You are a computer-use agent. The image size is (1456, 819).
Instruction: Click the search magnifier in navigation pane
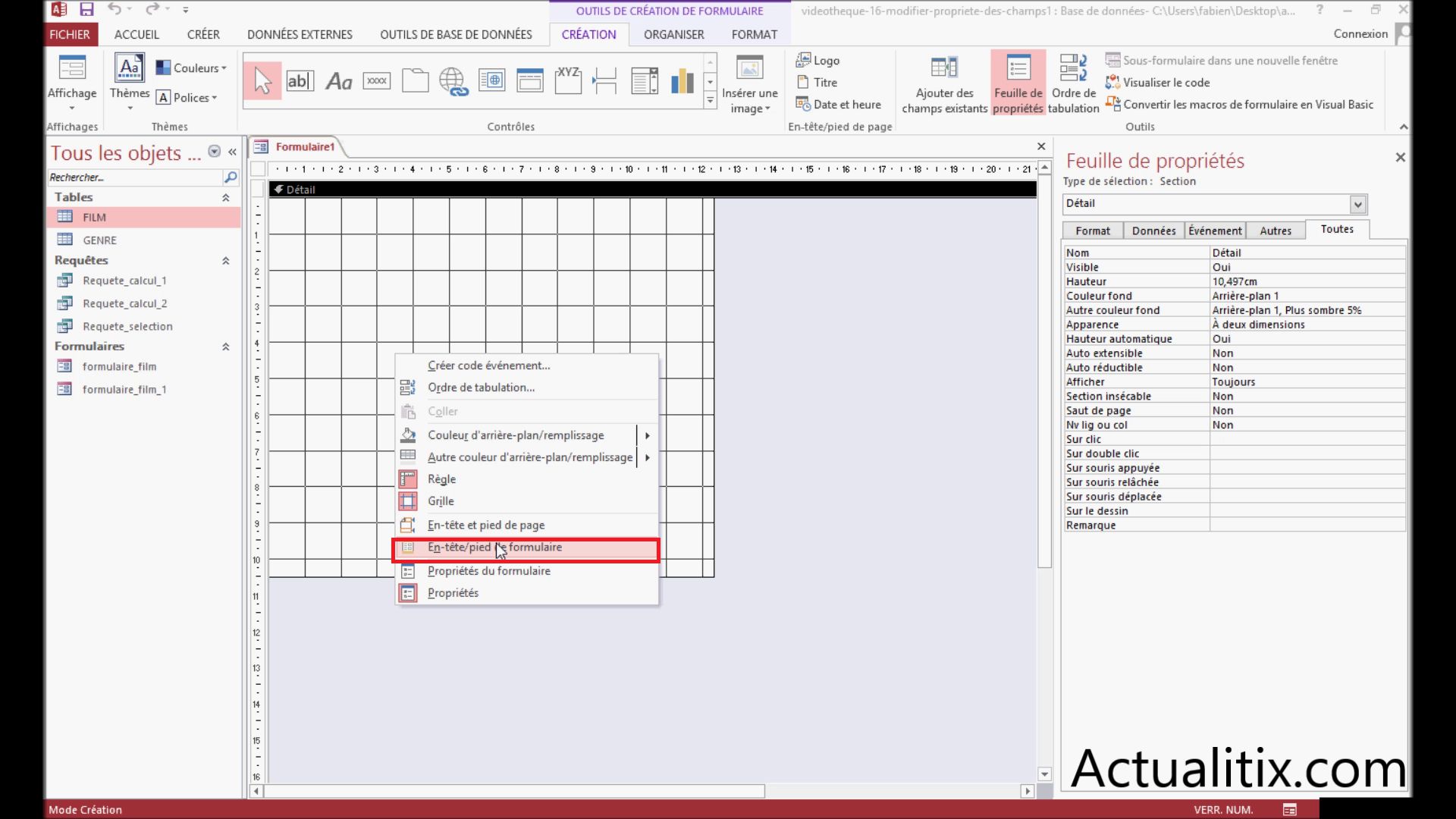tap(231, 177)
